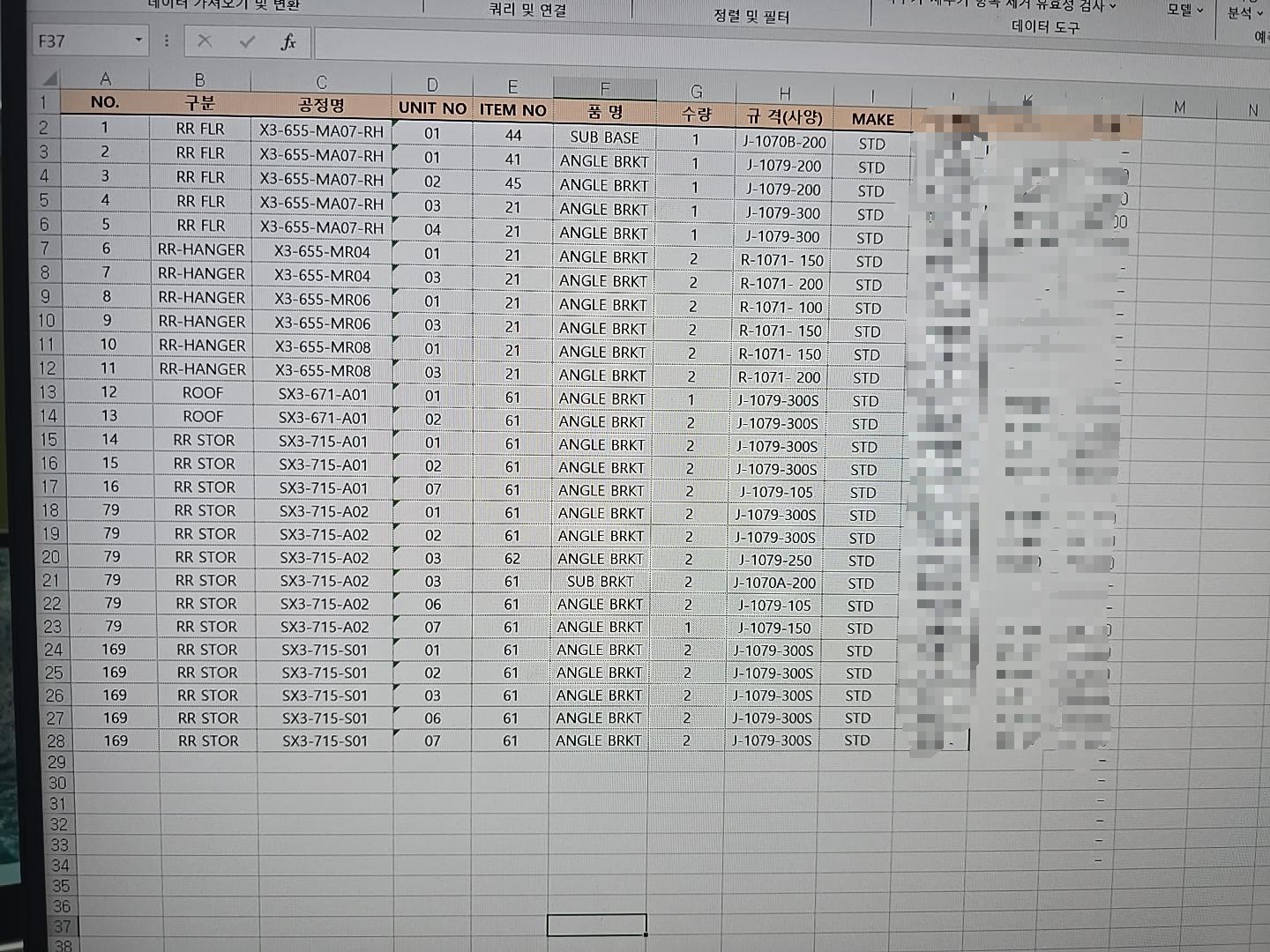
Task: Click the '구분' header cell
Action: coord(200,103)
